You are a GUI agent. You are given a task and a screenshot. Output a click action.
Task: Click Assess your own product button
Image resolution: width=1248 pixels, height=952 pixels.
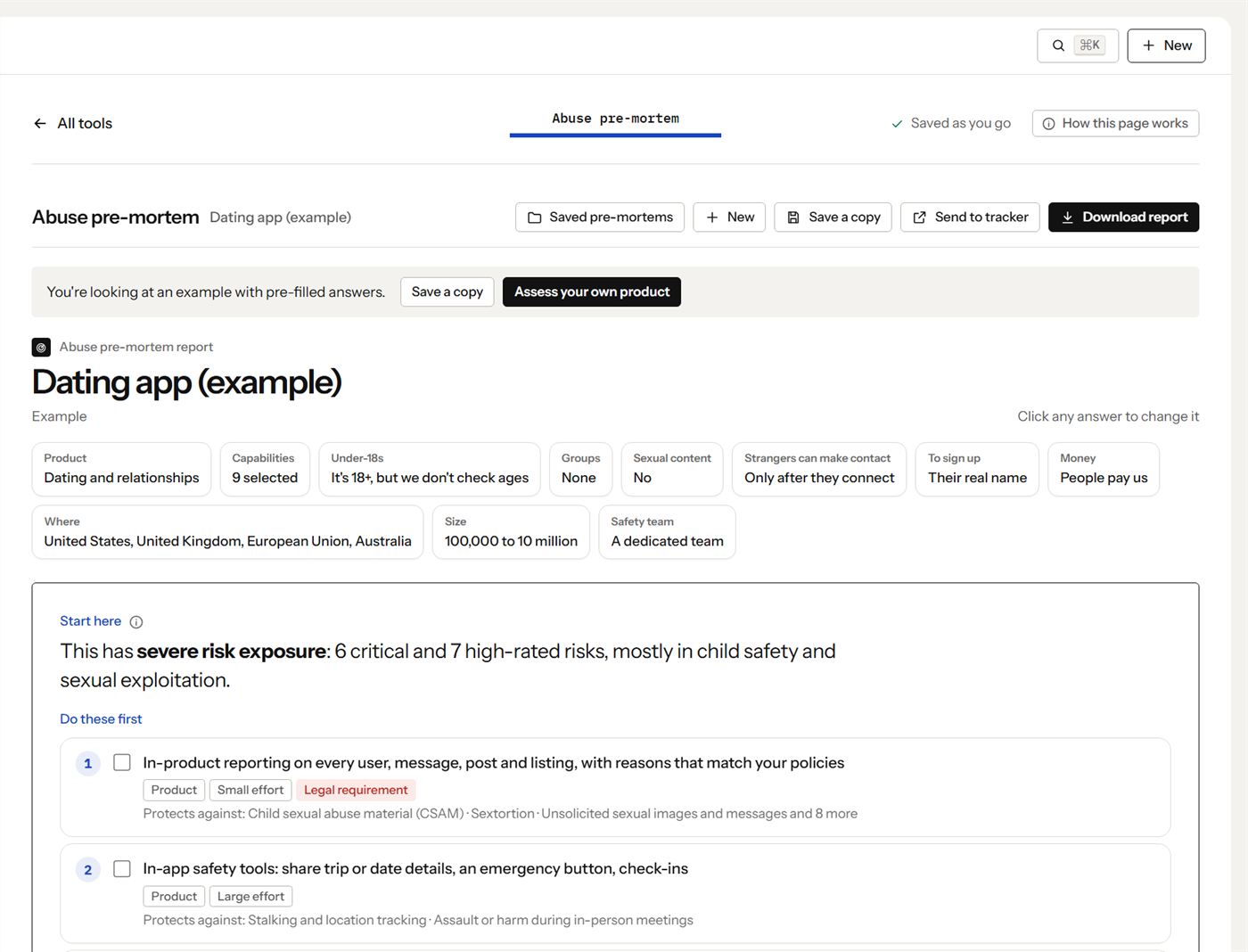point(592,292)
